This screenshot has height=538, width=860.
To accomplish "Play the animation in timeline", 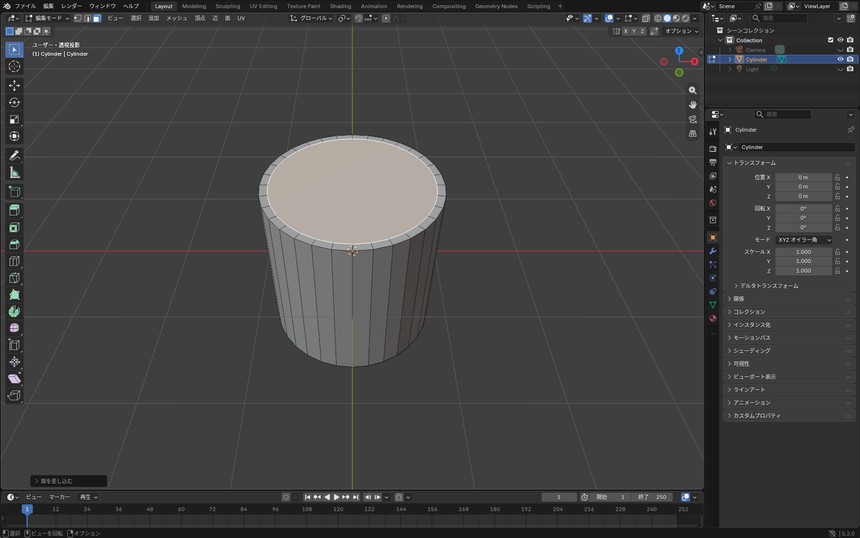I will point(336,497).
